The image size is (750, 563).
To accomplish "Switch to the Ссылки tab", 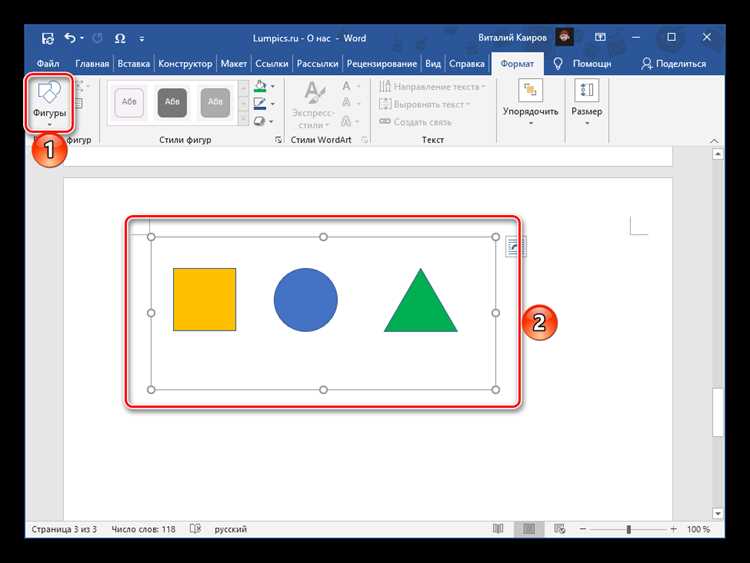I will coord(272,63).
